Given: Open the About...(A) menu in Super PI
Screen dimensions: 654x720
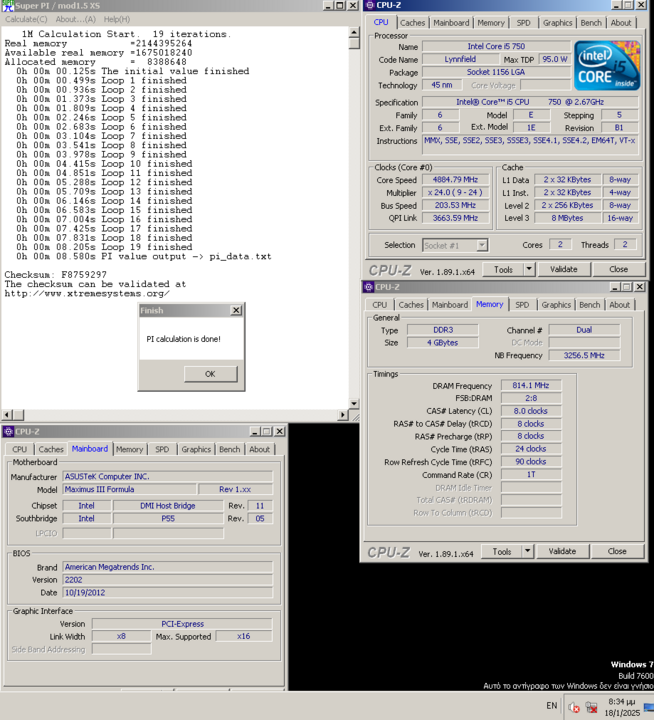Looking at the screenshot, I should [x=76, y=19].
